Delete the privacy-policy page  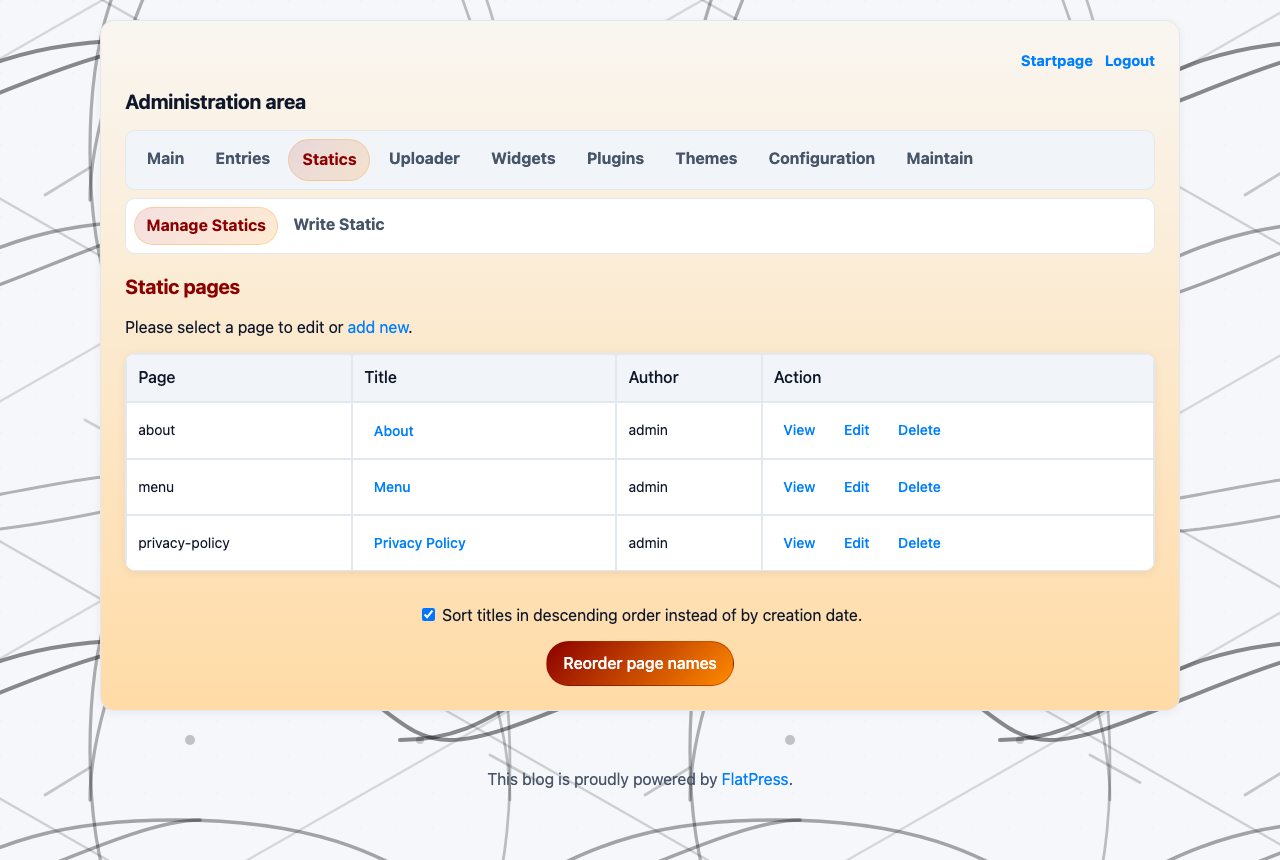[x=919, y=543]
